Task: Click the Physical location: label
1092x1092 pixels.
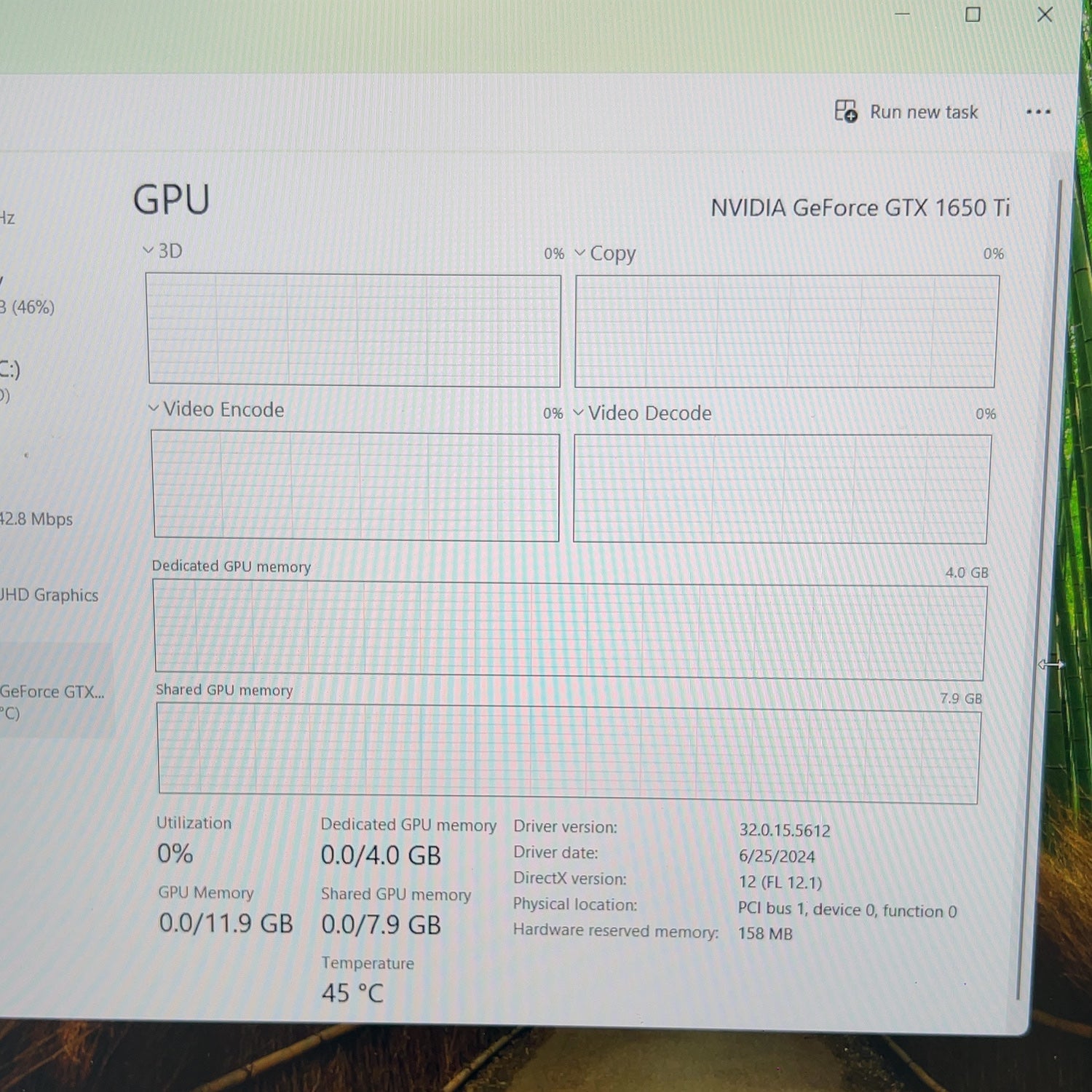Action: (x=575, y=904)
